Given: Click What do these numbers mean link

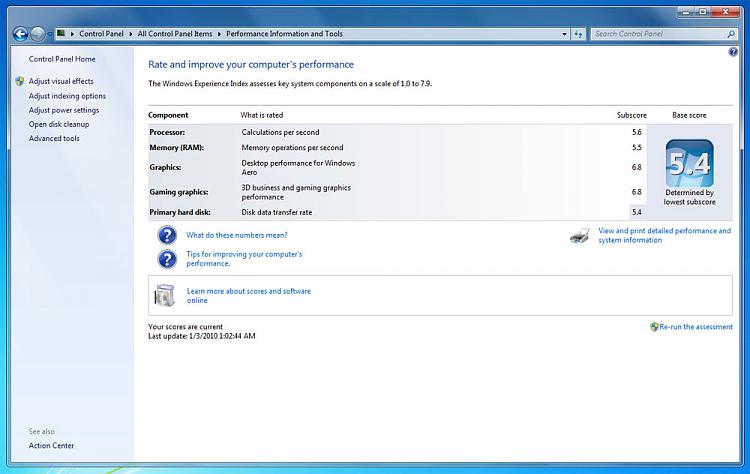Looking at the screenshot, I should tap(237, 235).
